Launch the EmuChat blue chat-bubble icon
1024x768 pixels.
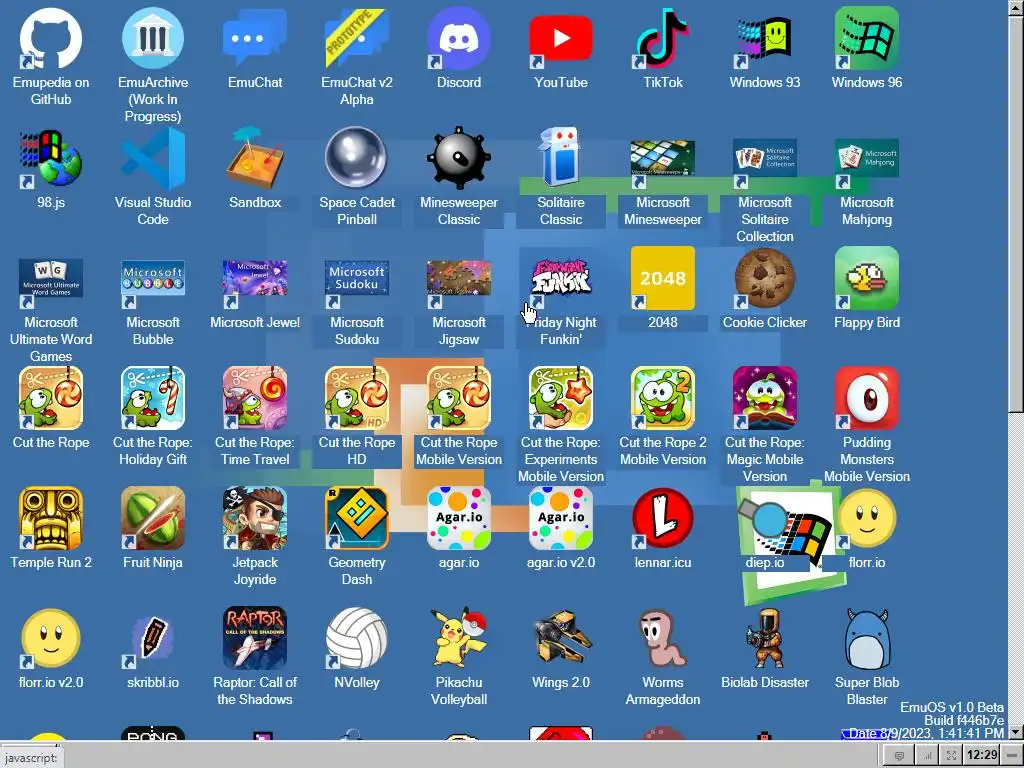point(255,38)
